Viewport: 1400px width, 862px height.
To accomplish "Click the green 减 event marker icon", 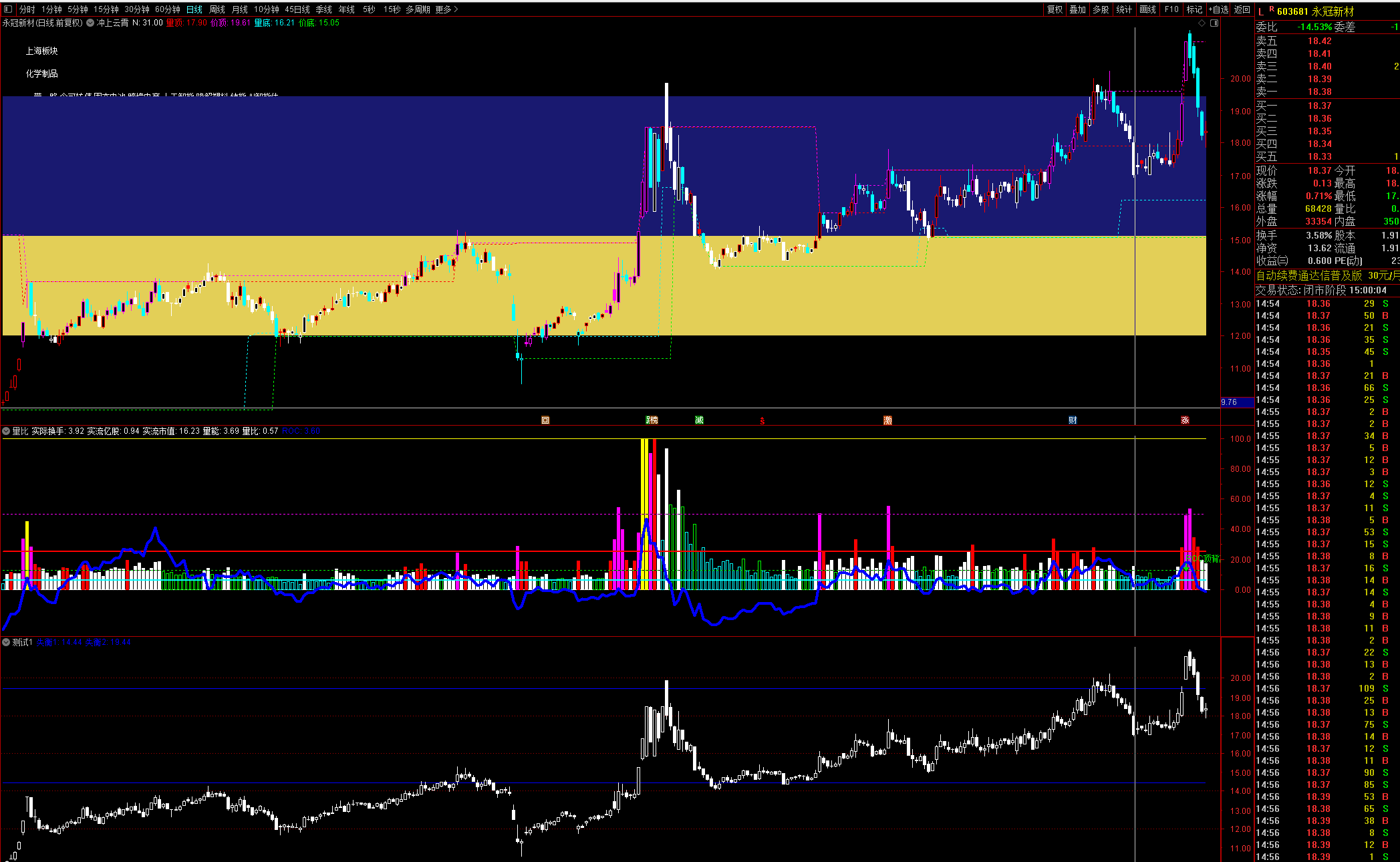I will 699,420.
